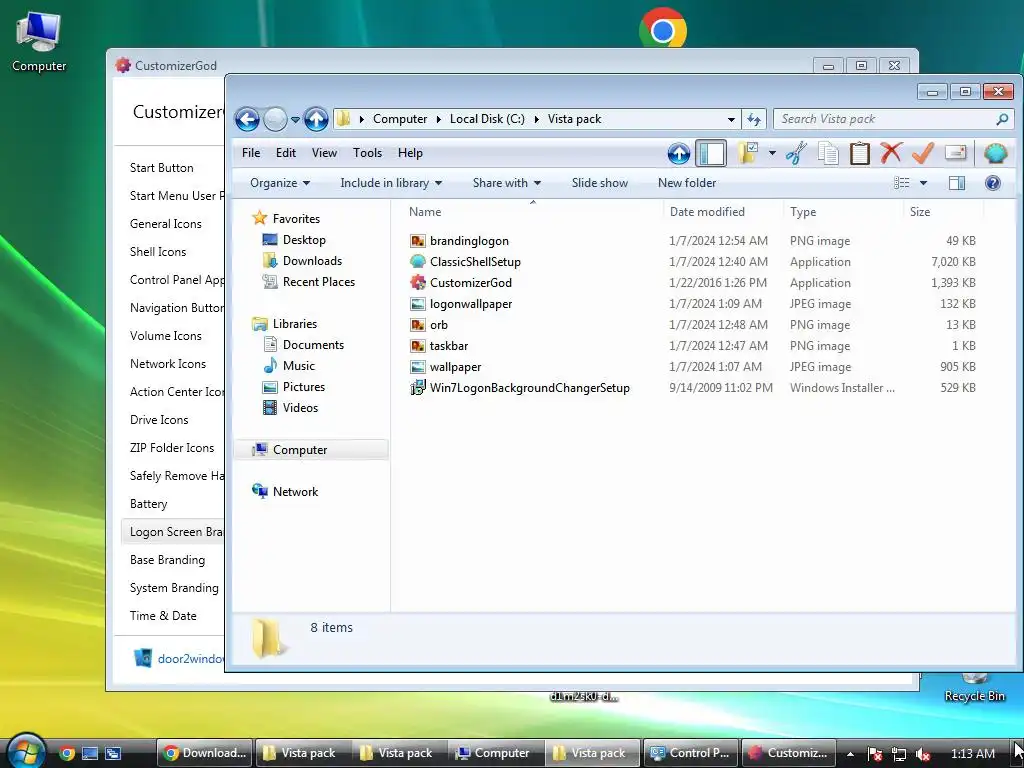The width and height of the screenshot is (1024, 768).
Task: Select Documents library in the sidebar
Action: click(x=313, y=345)
